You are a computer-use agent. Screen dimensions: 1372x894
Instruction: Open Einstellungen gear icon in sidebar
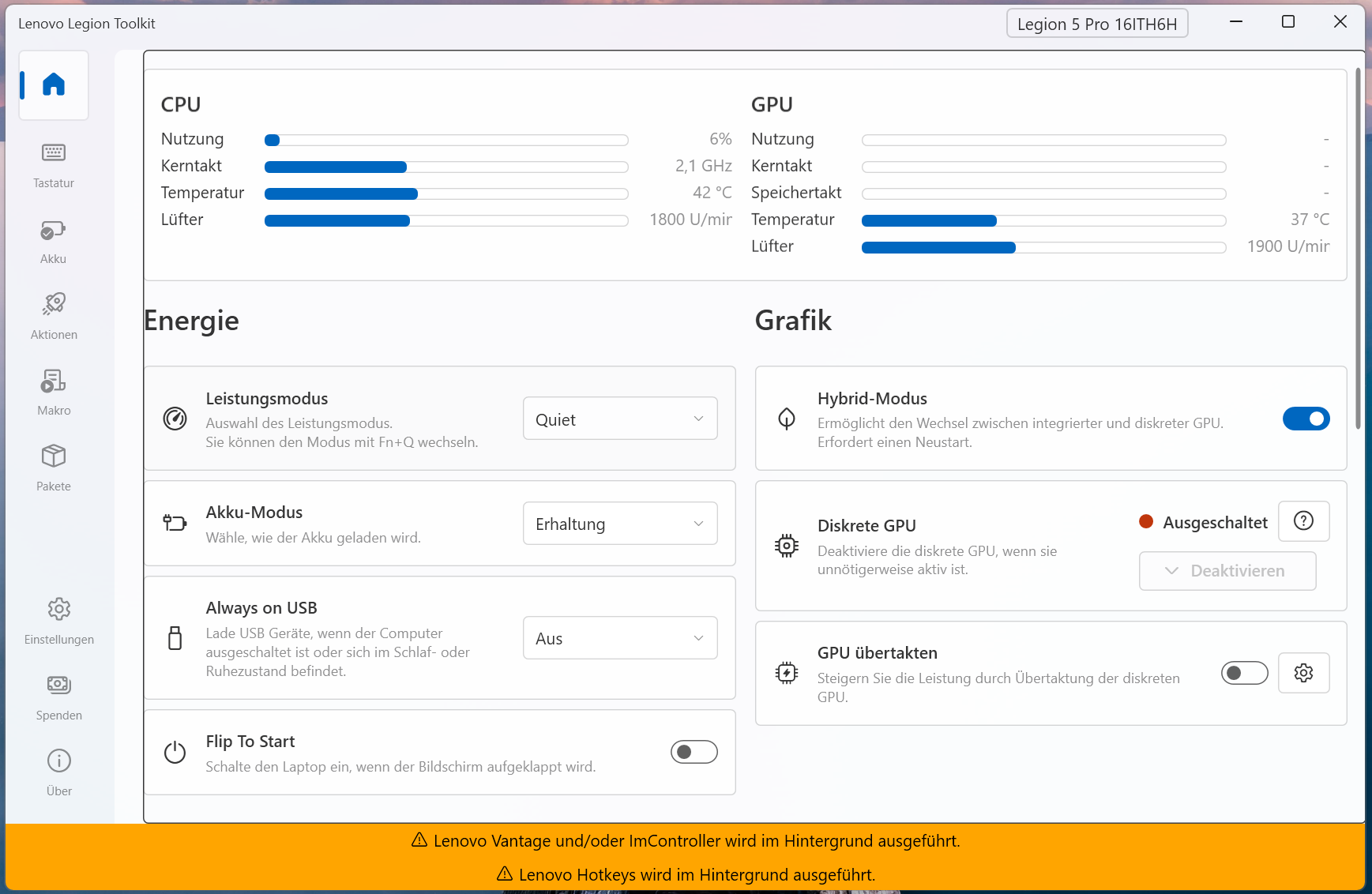(59, 609)
